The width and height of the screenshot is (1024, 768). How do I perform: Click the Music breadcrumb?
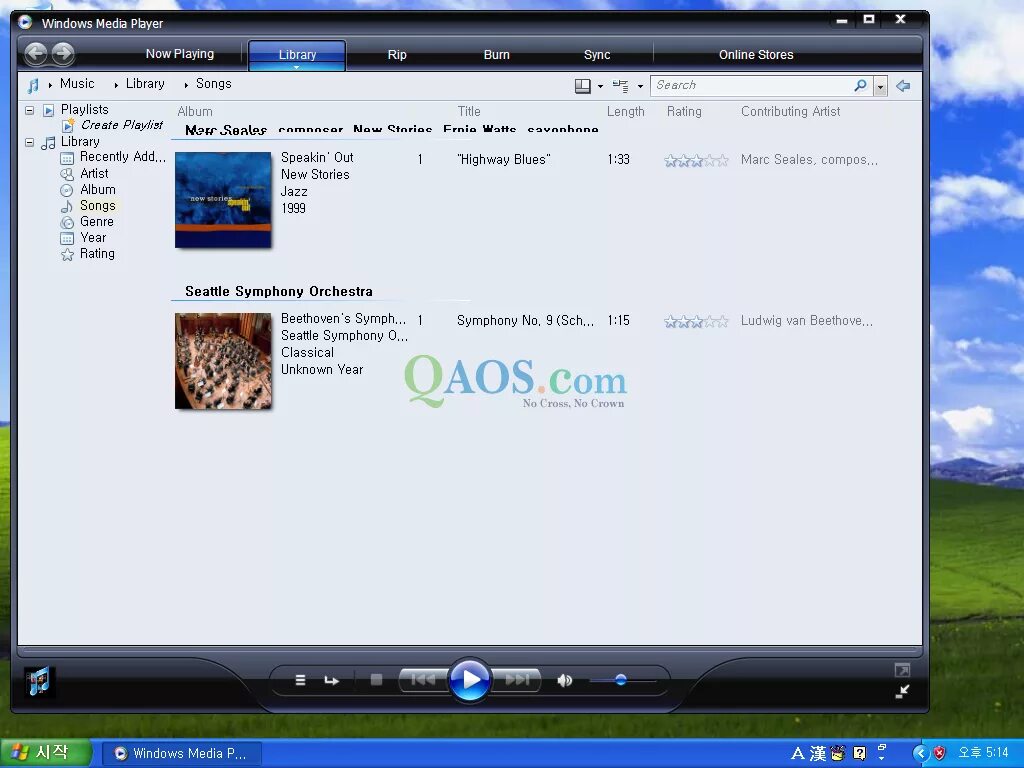tap(77, 84)
